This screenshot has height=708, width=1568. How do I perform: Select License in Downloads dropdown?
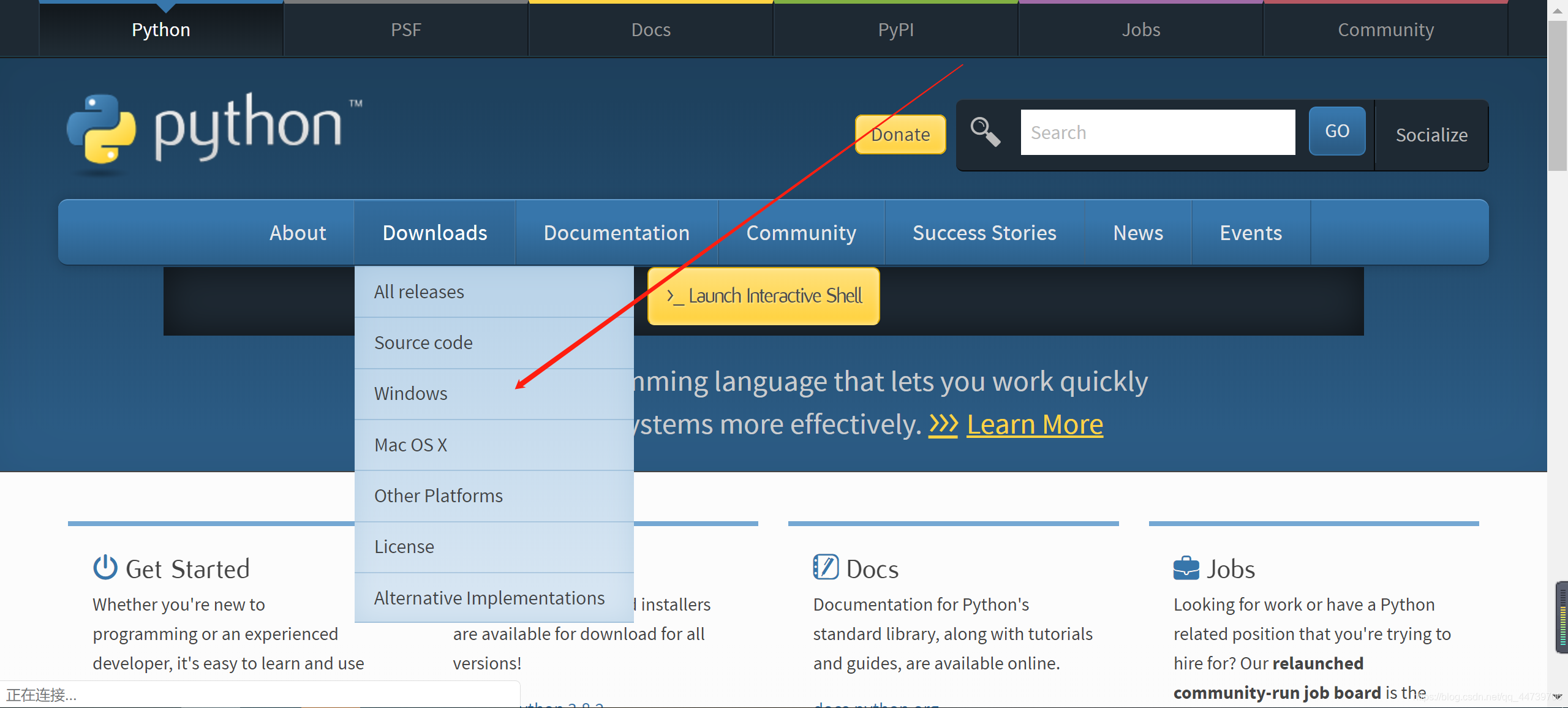[494, 547]
